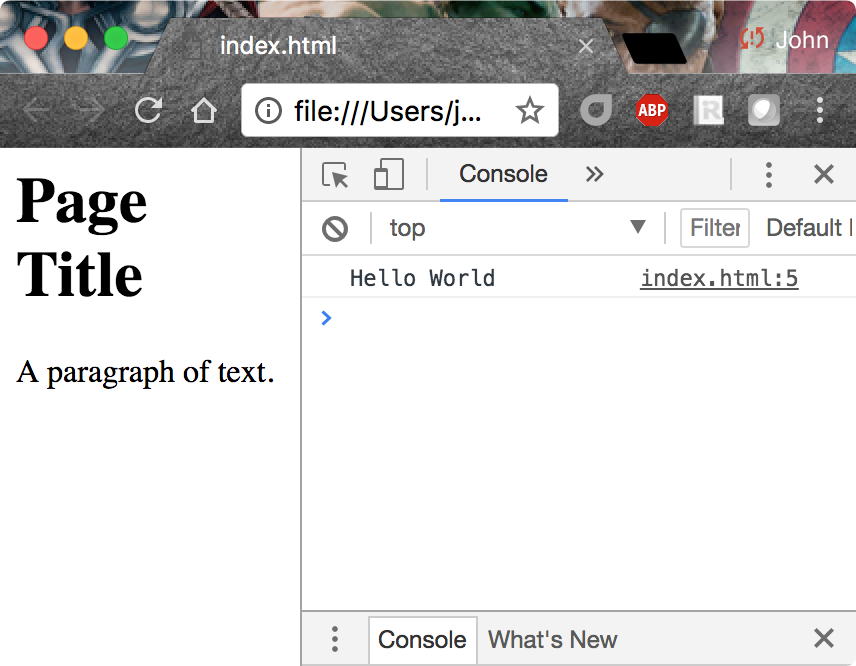The image size is (856, 666).
Task: Bookmark page with the star icon
Action: point(529,110)
